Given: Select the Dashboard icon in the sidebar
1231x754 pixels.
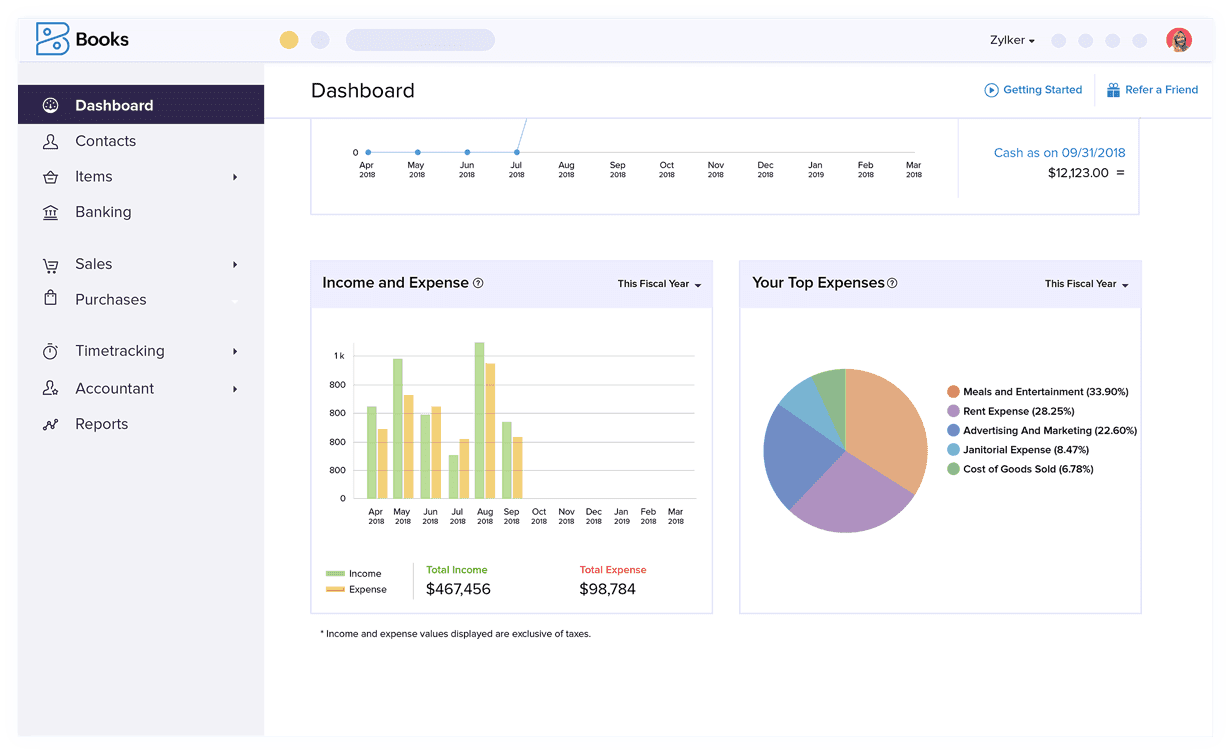Looking at the screenshot, I should click(x=51, y=105).
